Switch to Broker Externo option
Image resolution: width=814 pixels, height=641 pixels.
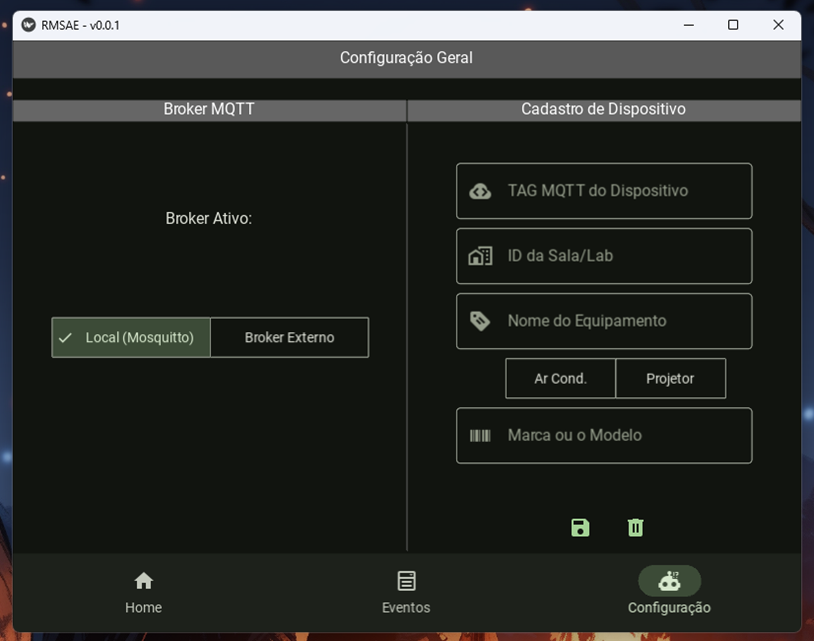290,337
